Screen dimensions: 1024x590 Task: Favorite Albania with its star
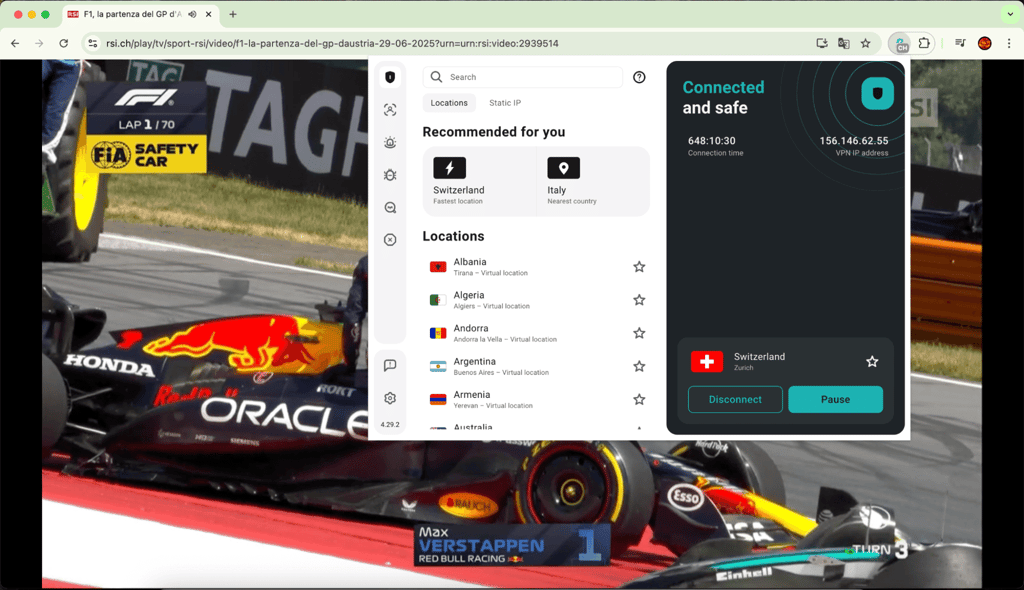coord(639,267)
